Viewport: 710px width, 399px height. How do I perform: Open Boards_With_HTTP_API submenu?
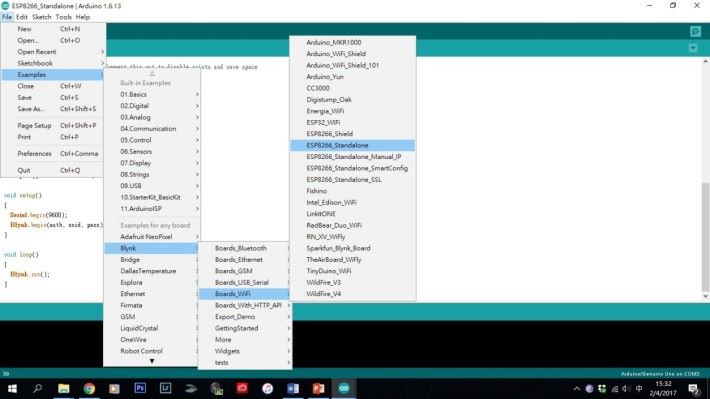pos(245,305)
